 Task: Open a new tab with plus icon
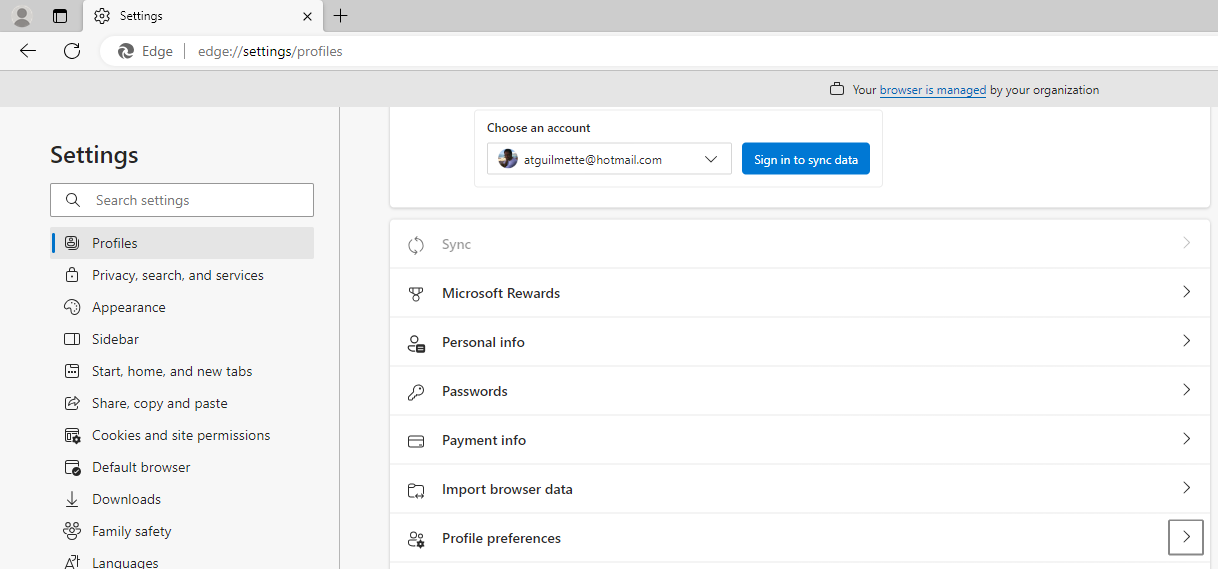point(341,16)
